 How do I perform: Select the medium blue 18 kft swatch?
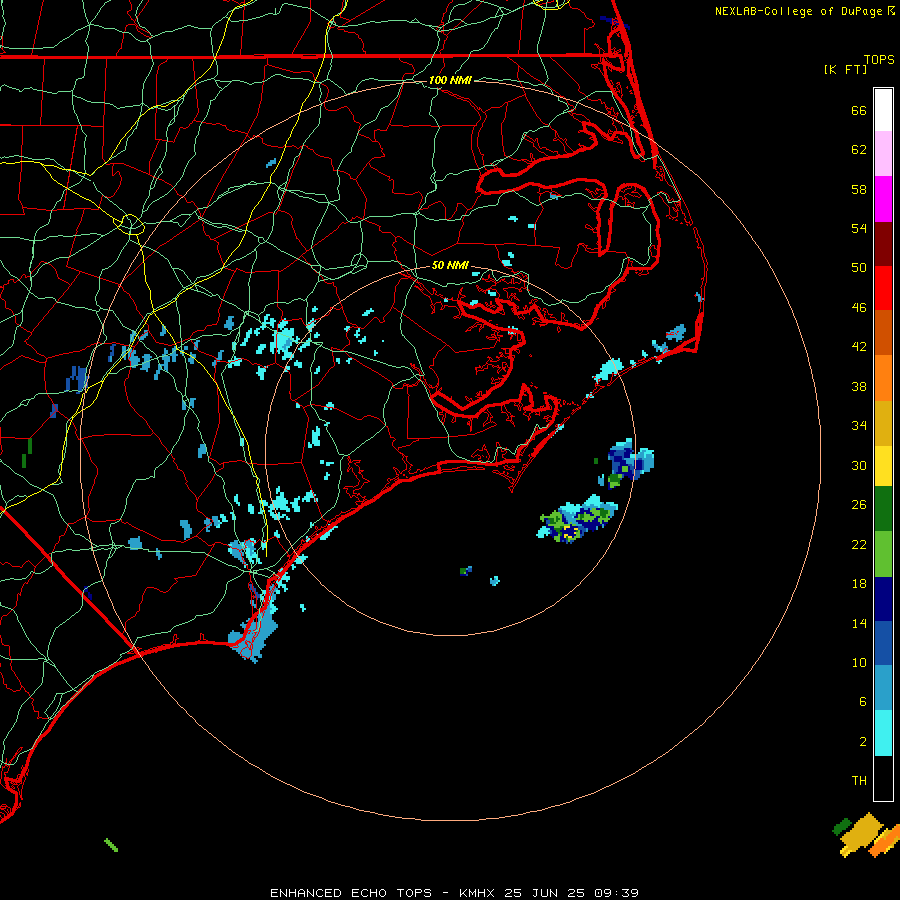(883, 643)
